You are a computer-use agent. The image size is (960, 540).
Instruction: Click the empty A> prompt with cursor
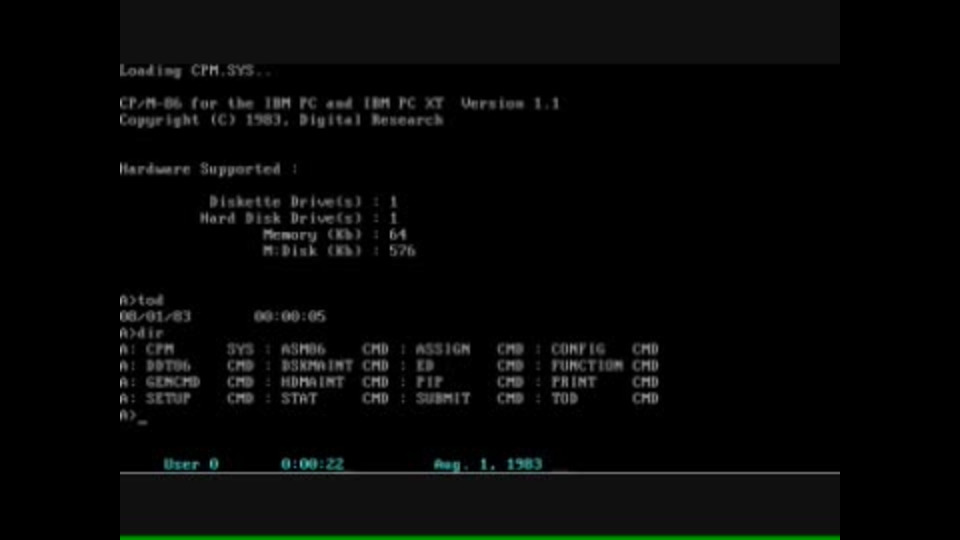coord(133,416)
